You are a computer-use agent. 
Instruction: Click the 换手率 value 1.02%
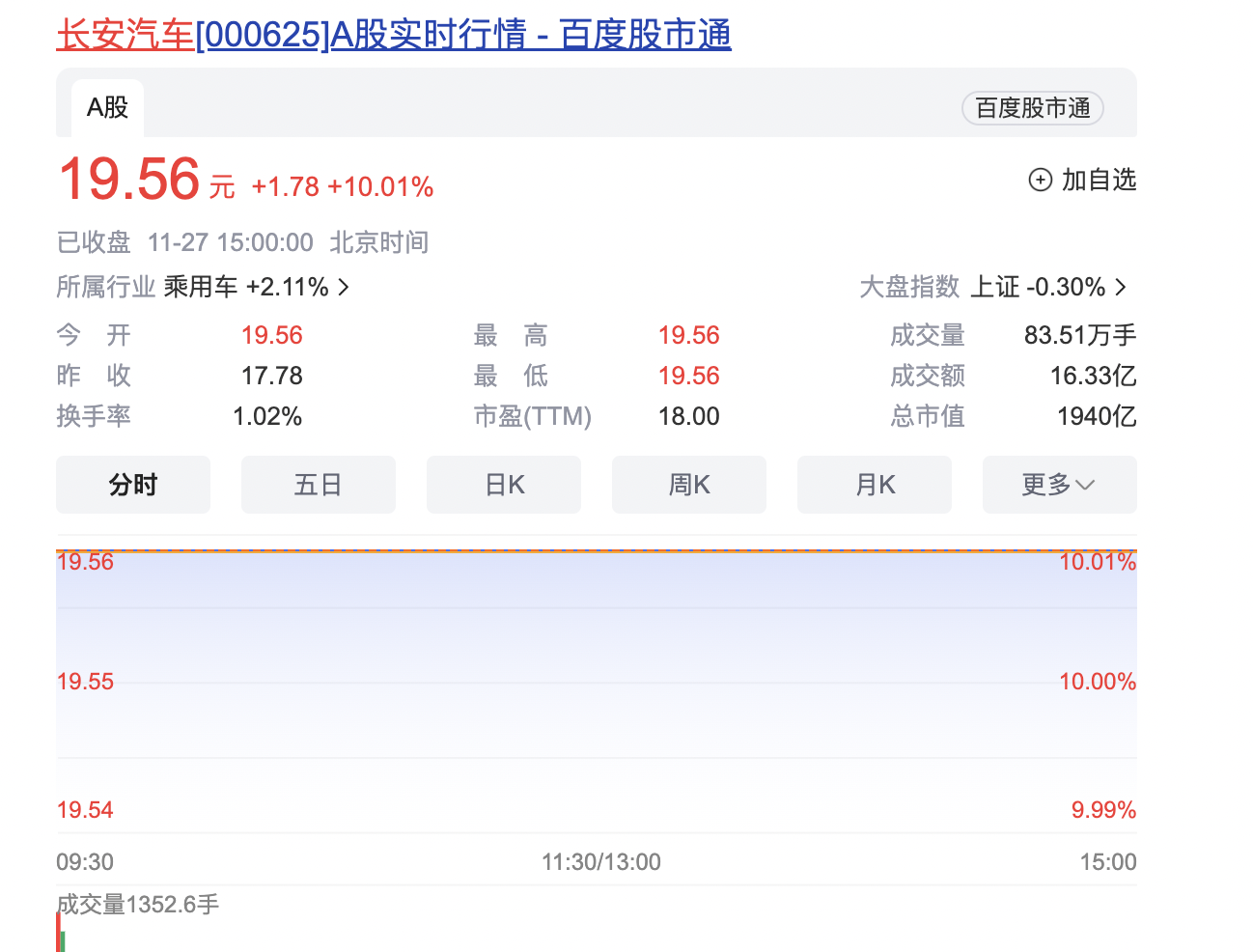[267, 416]
